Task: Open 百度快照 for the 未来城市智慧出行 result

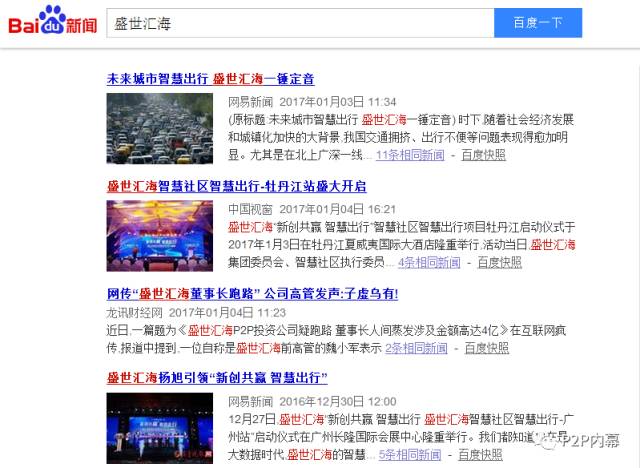Action: point(483,155)
